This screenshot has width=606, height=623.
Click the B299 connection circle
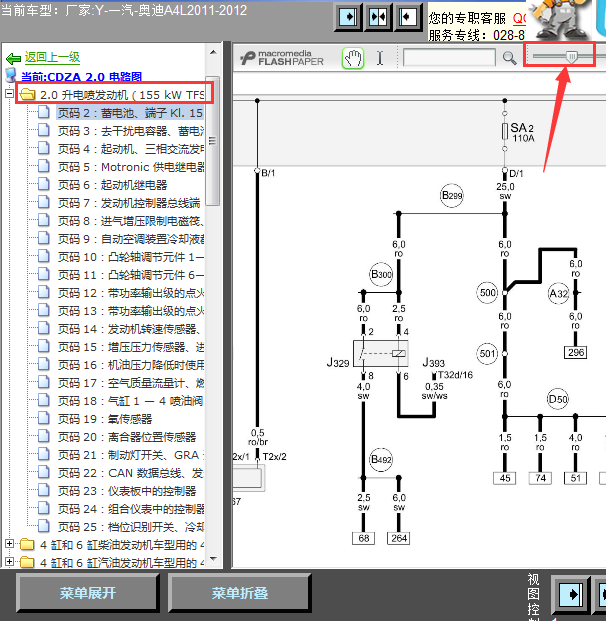coord(452,195)
